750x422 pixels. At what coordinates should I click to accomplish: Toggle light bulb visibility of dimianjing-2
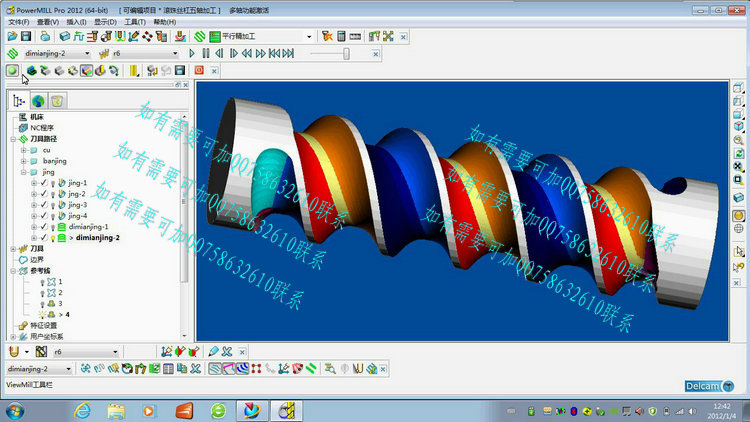(x=53, y=238)
